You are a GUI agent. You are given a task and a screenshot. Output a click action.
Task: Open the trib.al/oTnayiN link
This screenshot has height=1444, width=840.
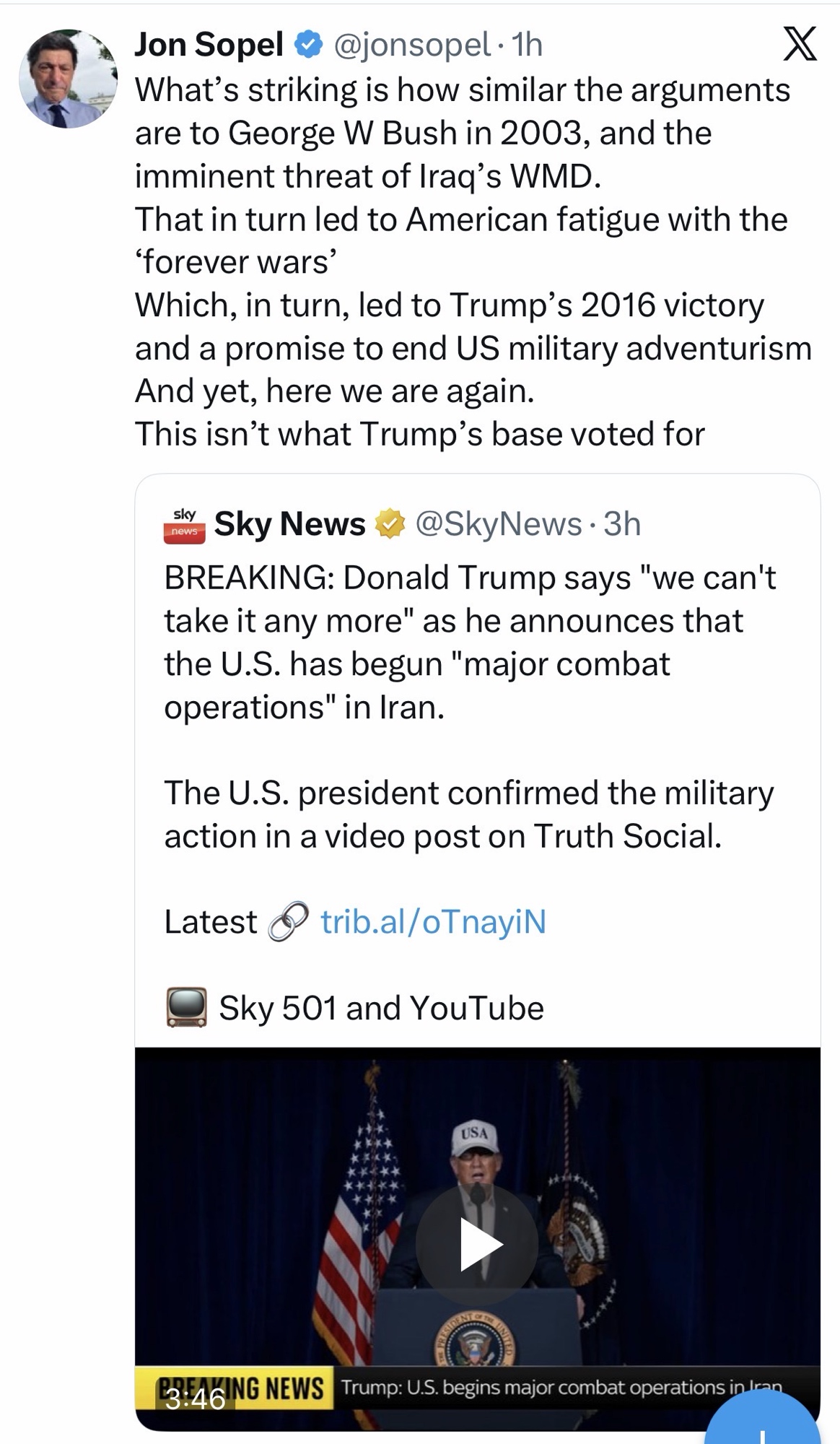point(433,922)
